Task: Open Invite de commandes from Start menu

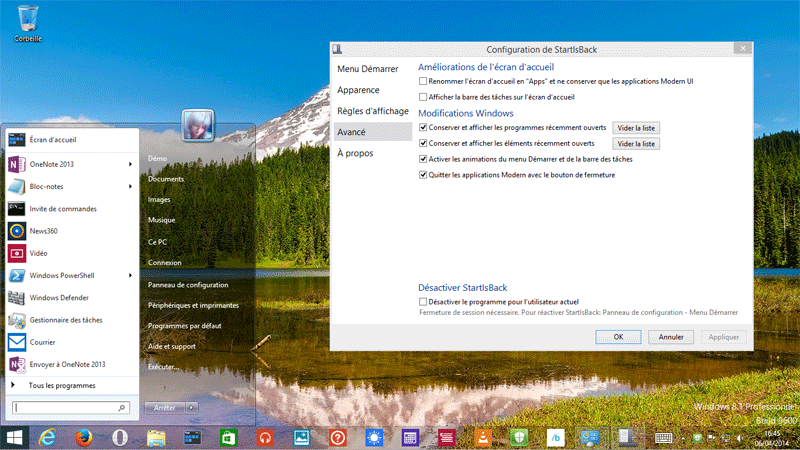Action: click(62, 208)
